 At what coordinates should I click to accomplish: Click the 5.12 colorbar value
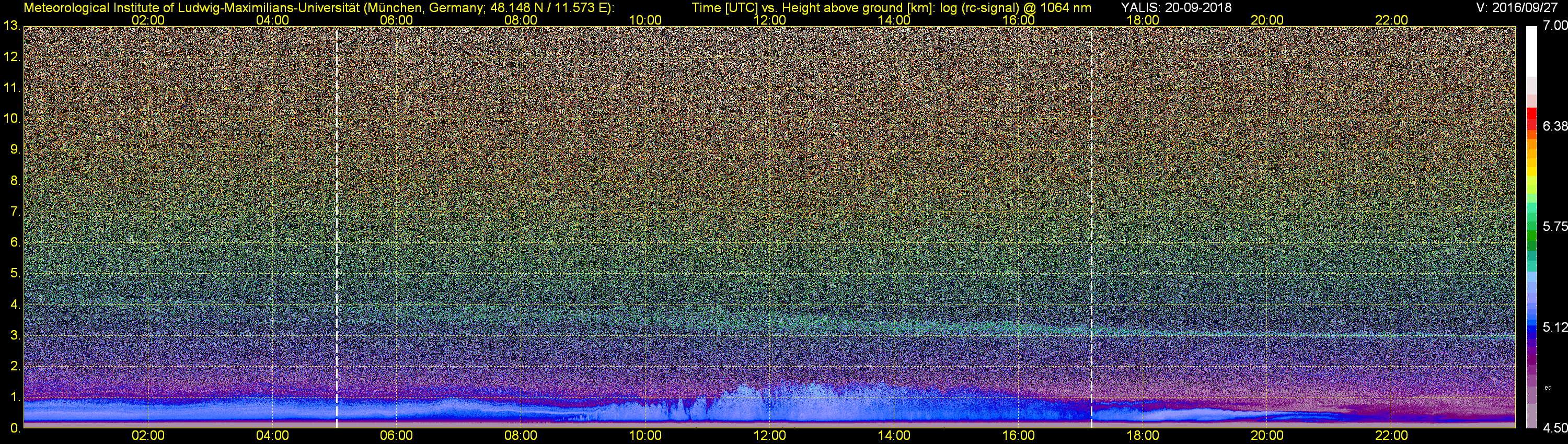click(x=1555, y=327)
